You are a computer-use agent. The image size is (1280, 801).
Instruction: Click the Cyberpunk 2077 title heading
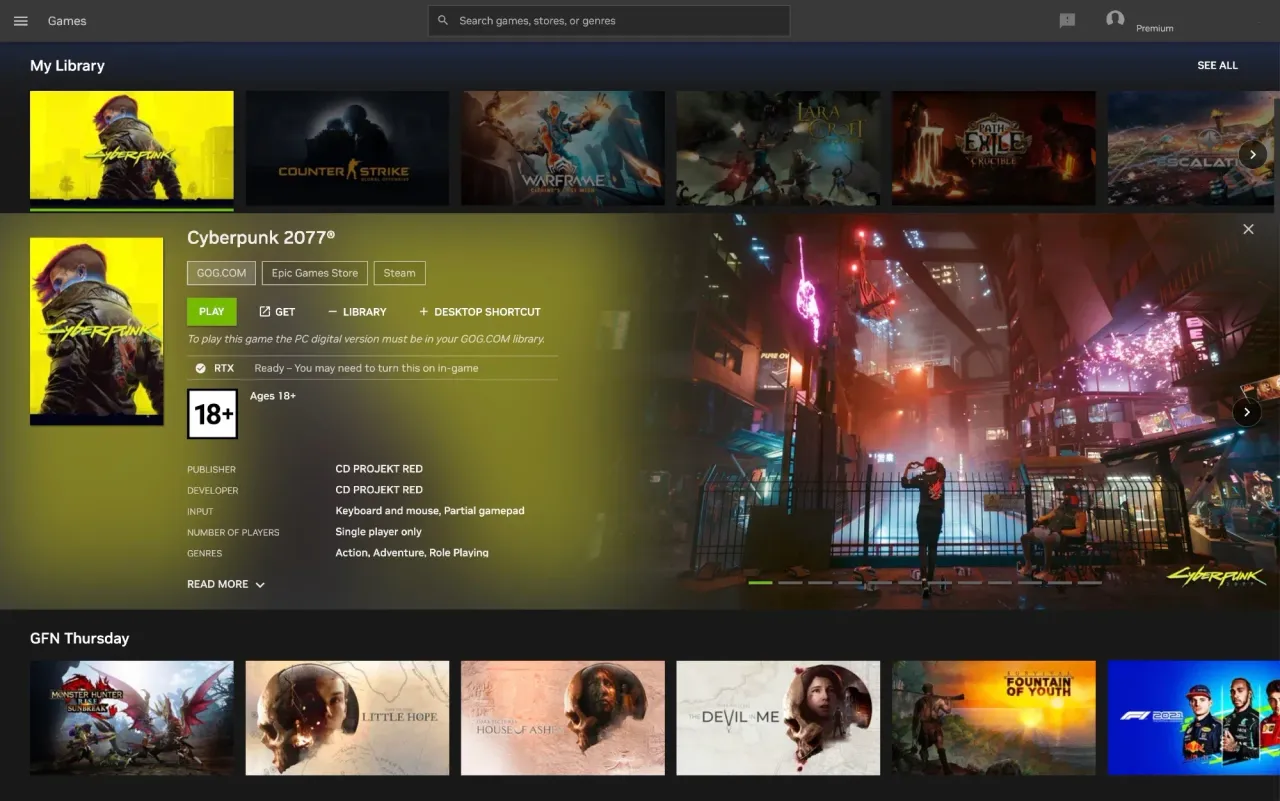pyautogui.click(x=261, y=238)
